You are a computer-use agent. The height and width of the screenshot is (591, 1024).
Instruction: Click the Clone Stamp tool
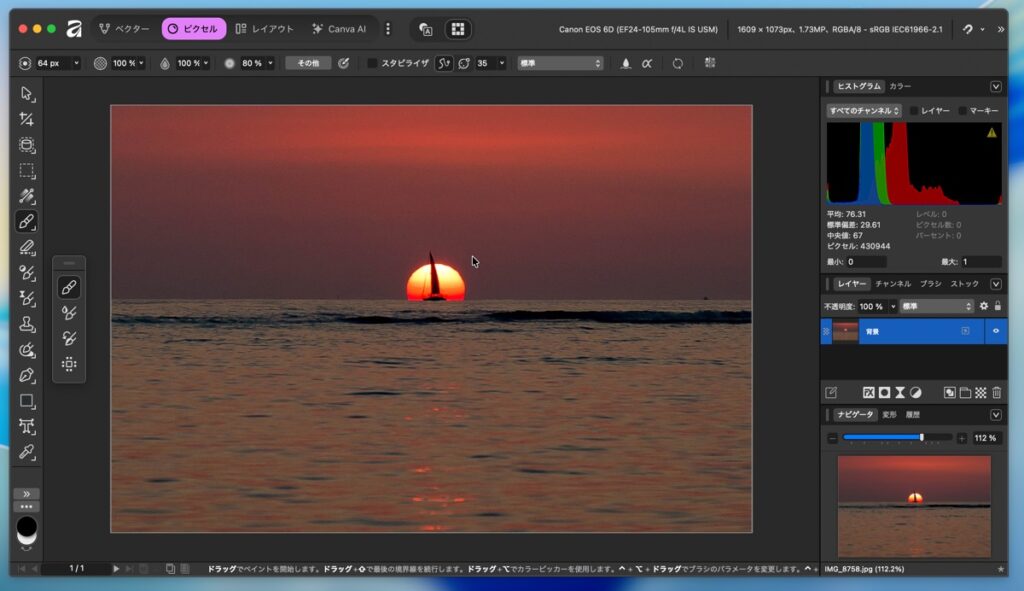point(27,324)
